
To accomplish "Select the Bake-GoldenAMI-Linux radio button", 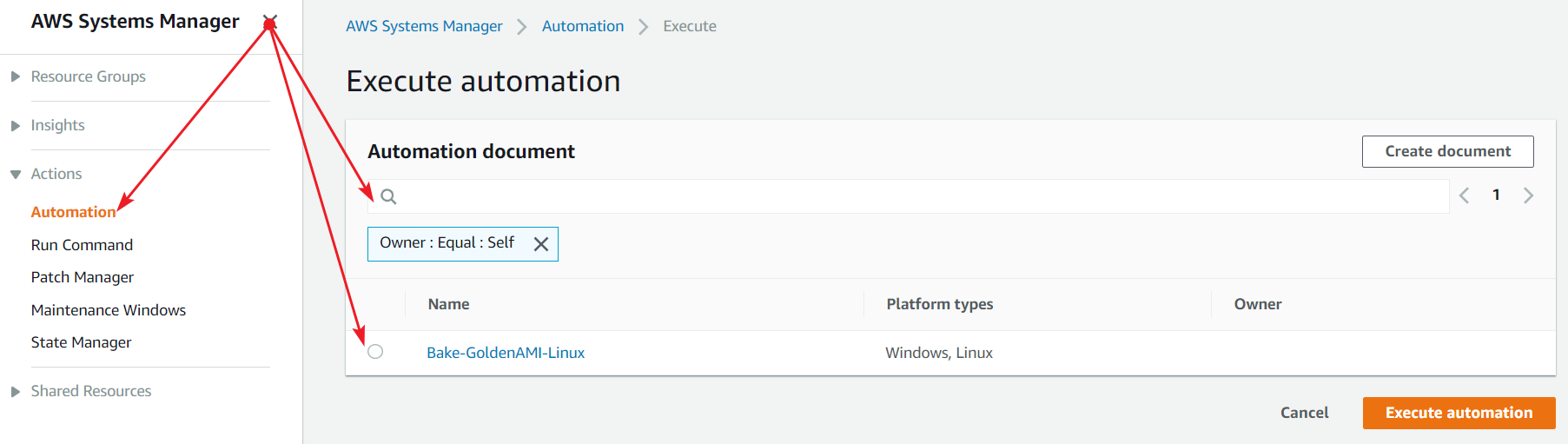I will click(x=375, y=352).
